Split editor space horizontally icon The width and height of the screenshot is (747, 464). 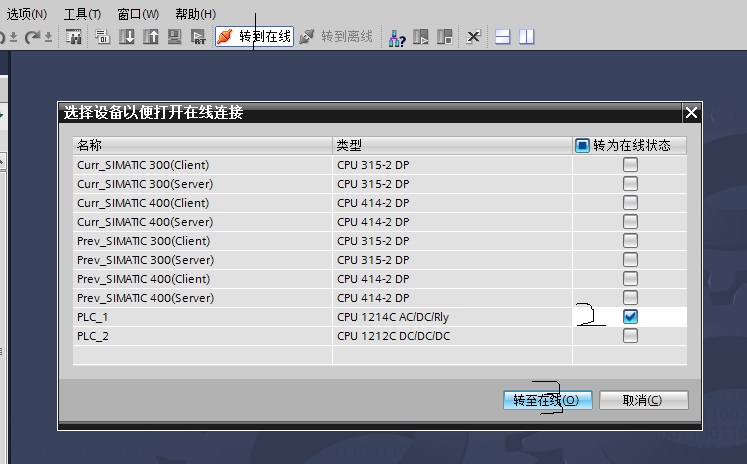pos(503,37)
